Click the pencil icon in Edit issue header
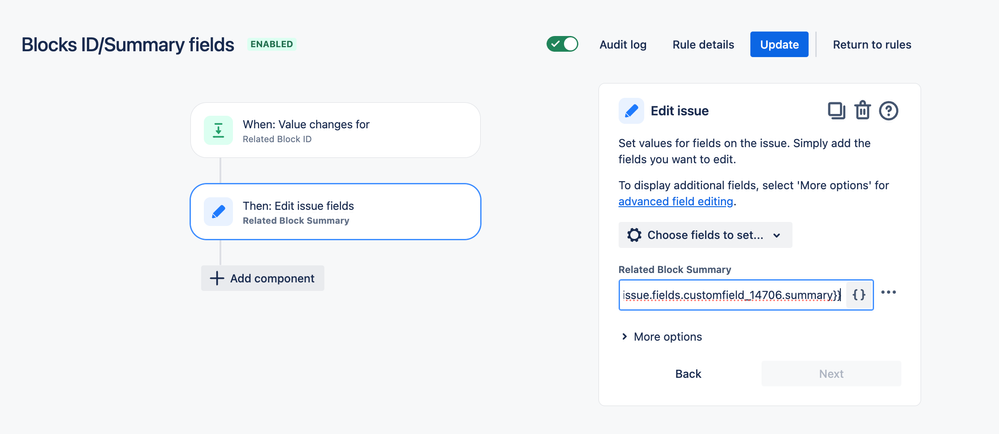 631,111
